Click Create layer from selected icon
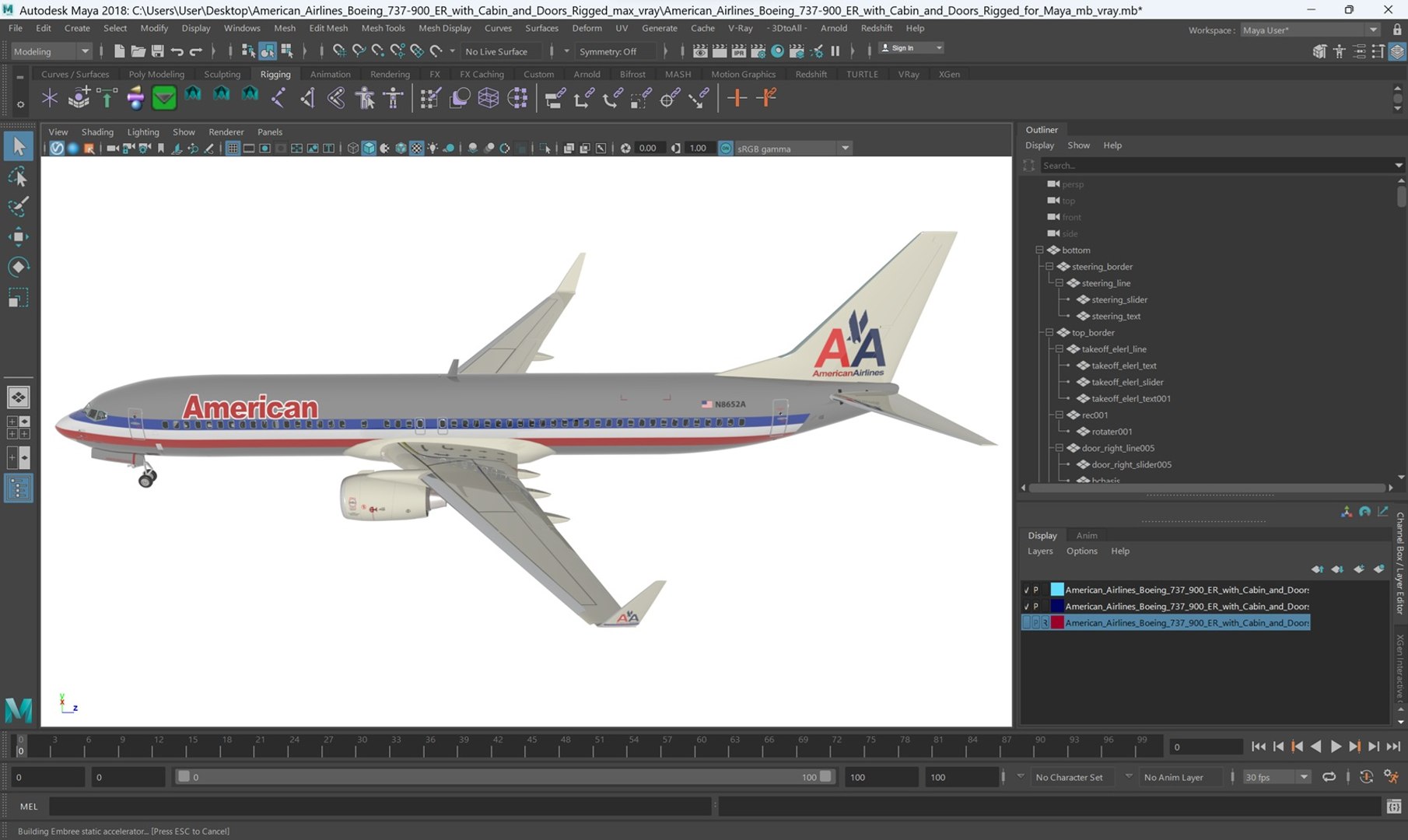This screenshot has height=840, width=1408. click(x=1378, y=569)
